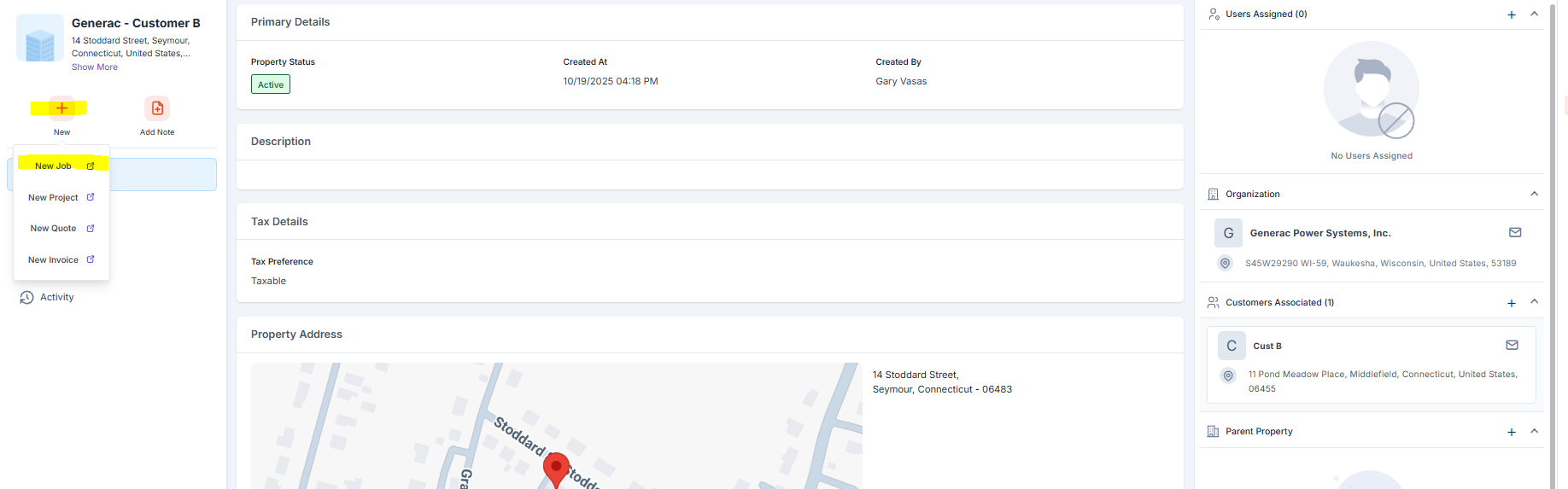Collapse the Parent Property section
The width and height of the screenshot is (1568, 489).
pyautogui.click(x=1534, y=432)
